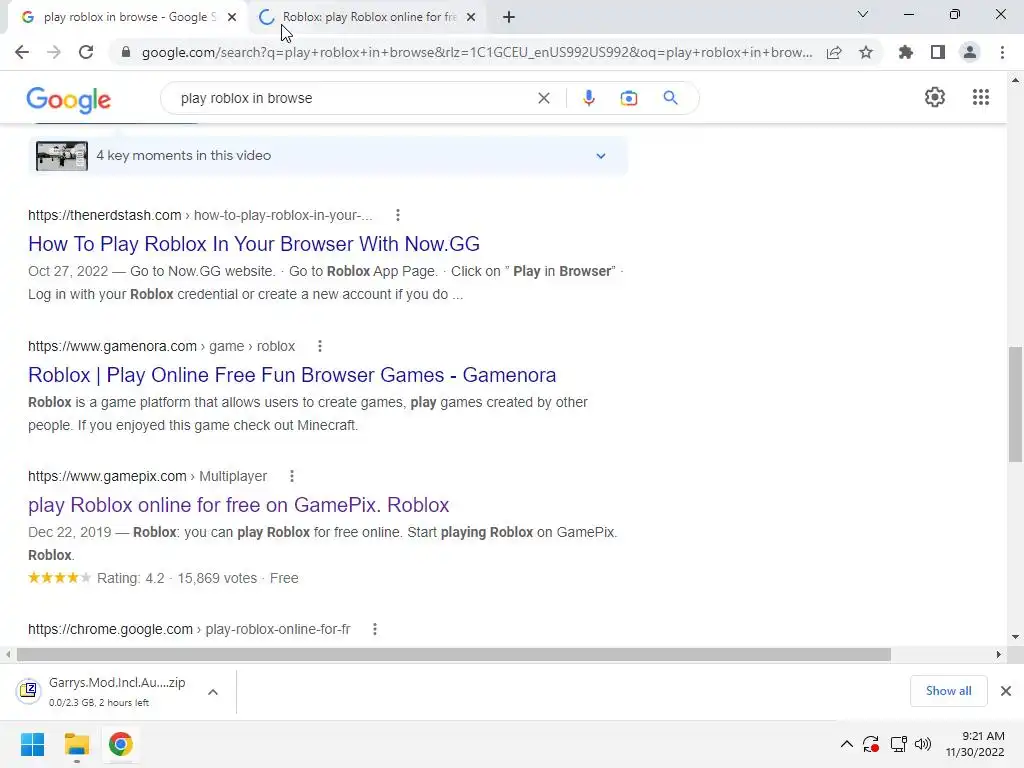Screen dimensions: 1024x768
Task: Open Google quick settings gear
Action: click(935, 97)
